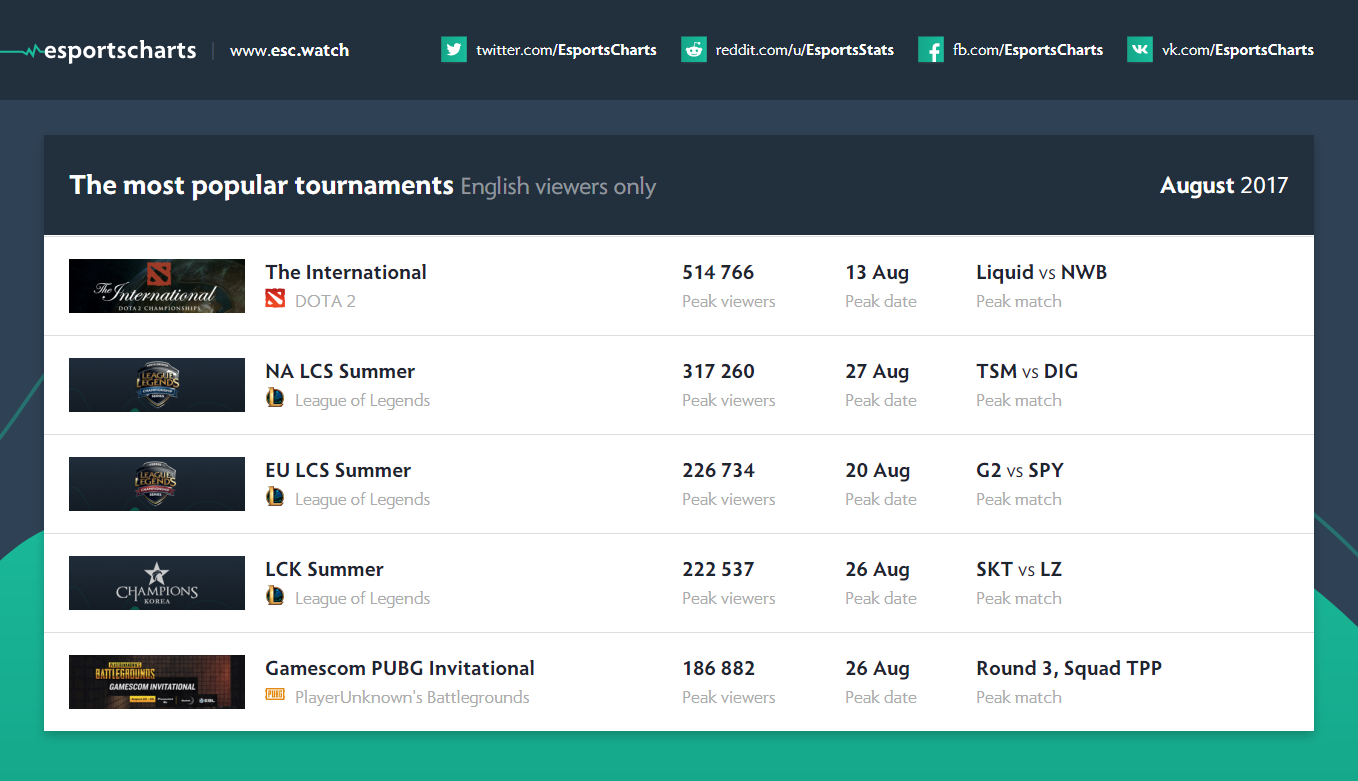This screenshot has width=1358, height=781.
Task: Click the Liquid vs NWB peak match
Action: [1041, 272]
